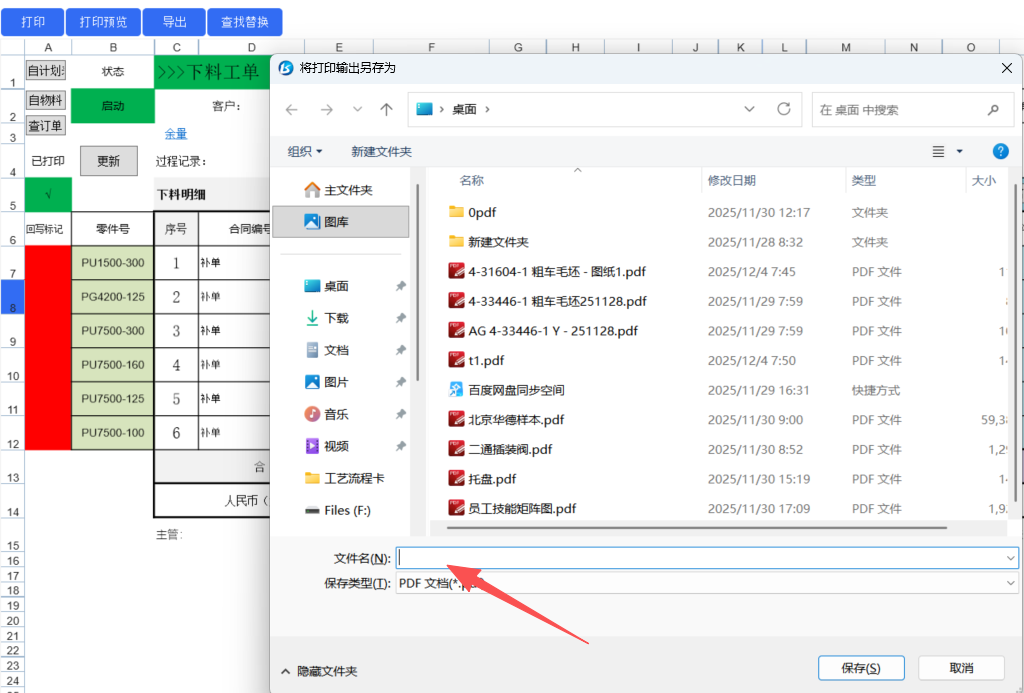Sort by 修改日期 column header
The height and width of the screenshot is (693, 1024).
pyautogui.click(x=732, y=180)
